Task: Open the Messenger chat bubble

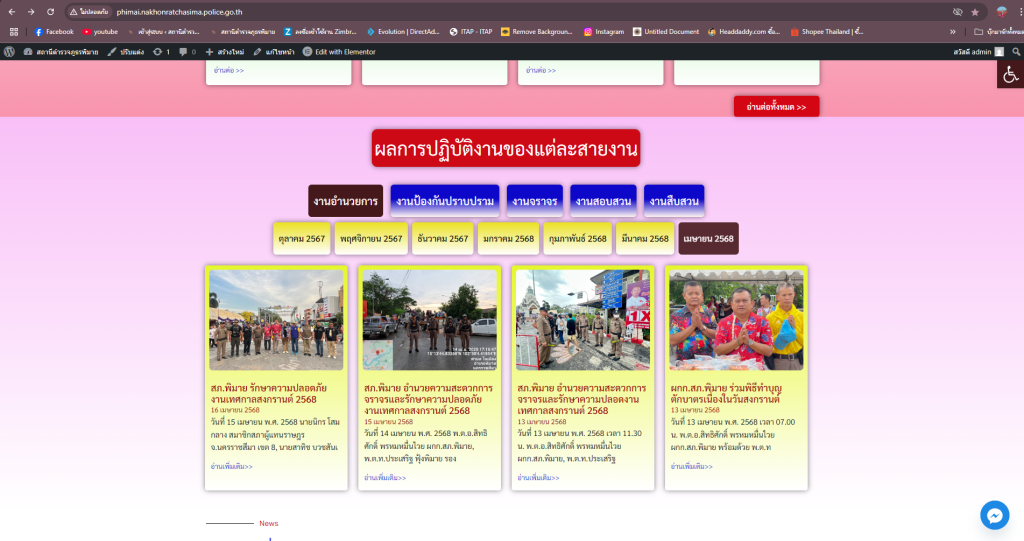Action: [x=994, y=514]
